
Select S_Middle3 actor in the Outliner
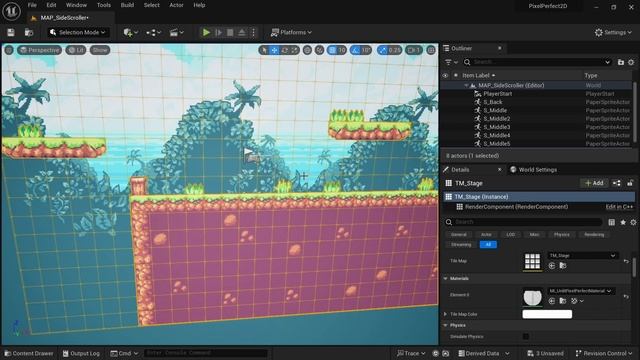496,127
